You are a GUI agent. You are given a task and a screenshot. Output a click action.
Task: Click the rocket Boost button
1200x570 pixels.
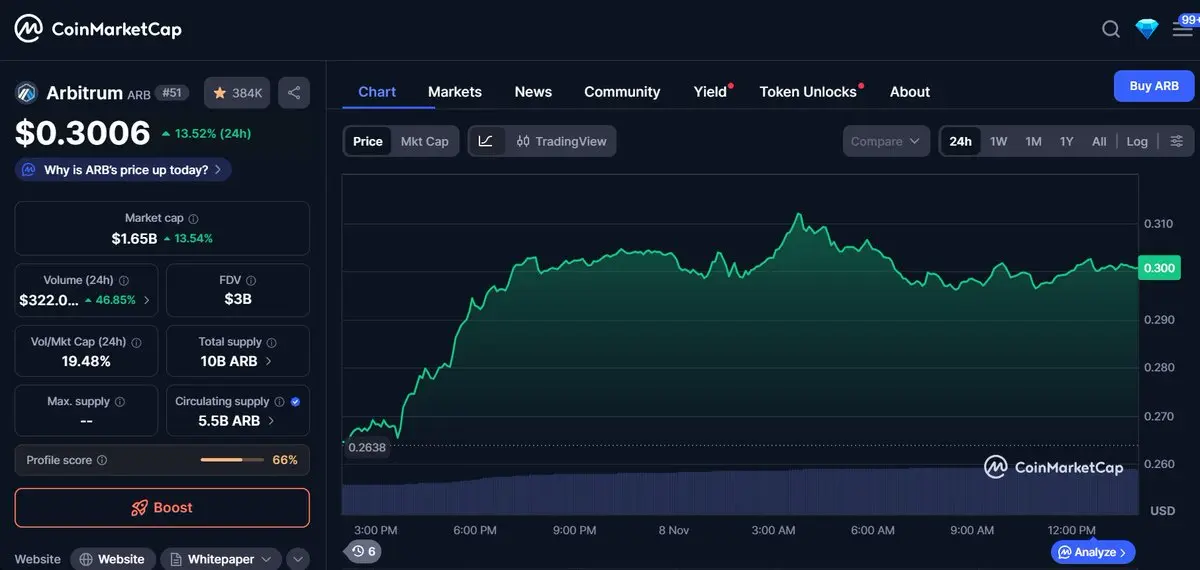pyautogui.click(x=162, y=508)
